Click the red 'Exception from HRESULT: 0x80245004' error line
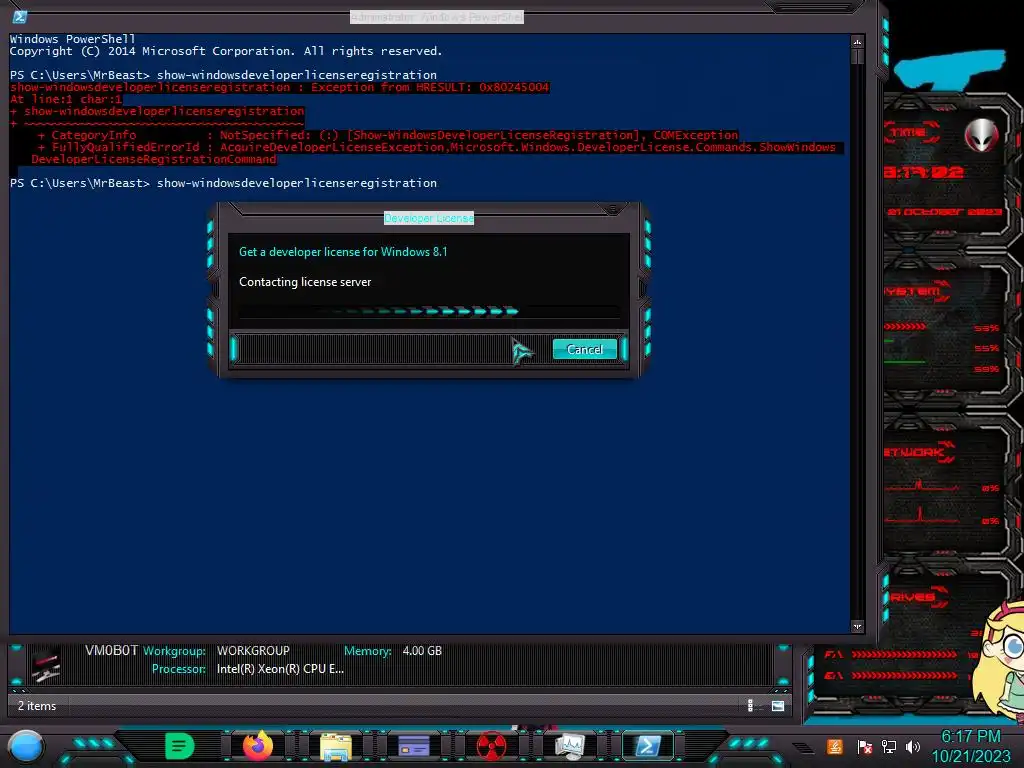 pos(280,88)
